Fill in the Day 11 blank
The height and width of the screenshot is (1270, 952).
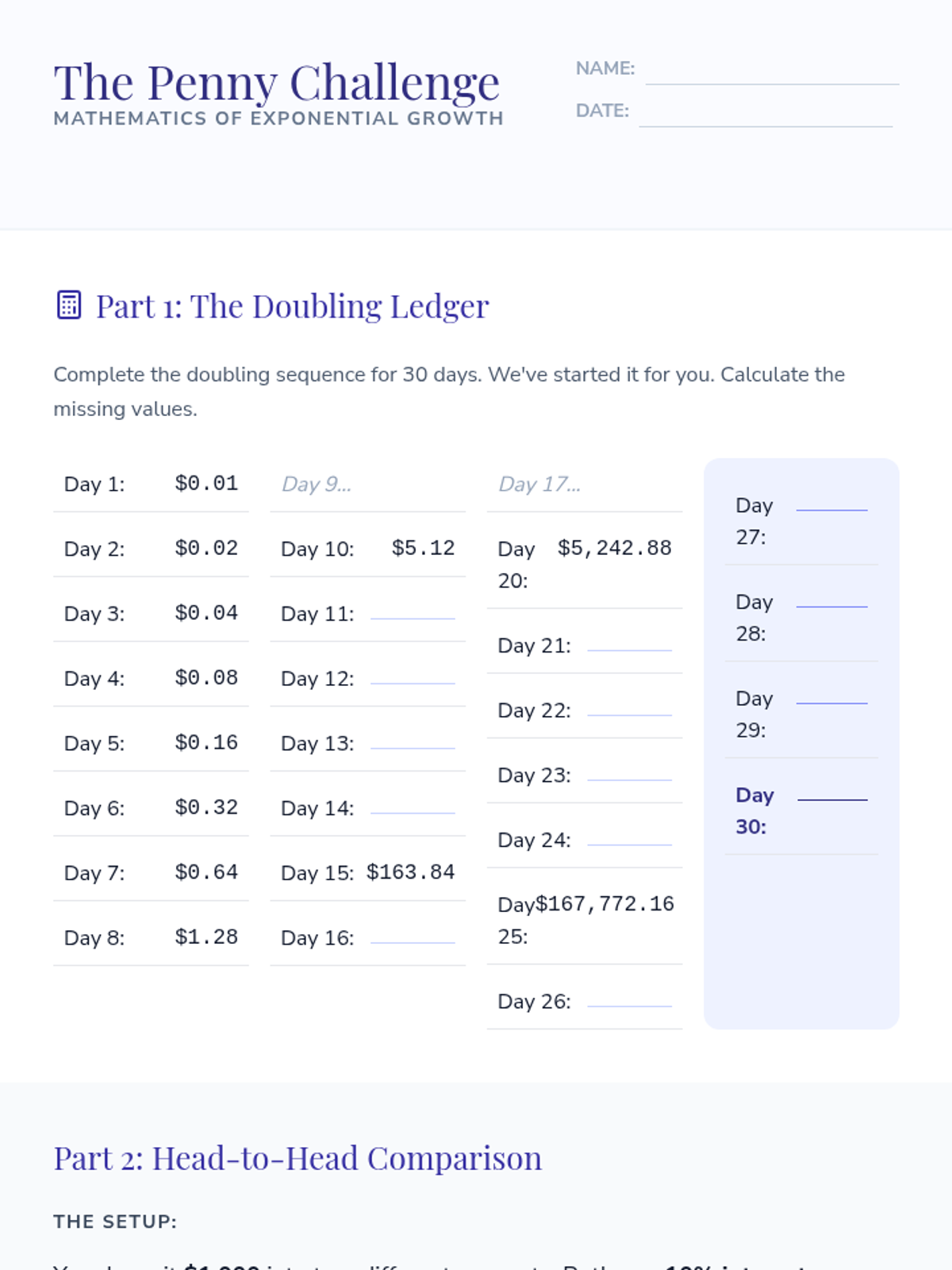point(413,611)
